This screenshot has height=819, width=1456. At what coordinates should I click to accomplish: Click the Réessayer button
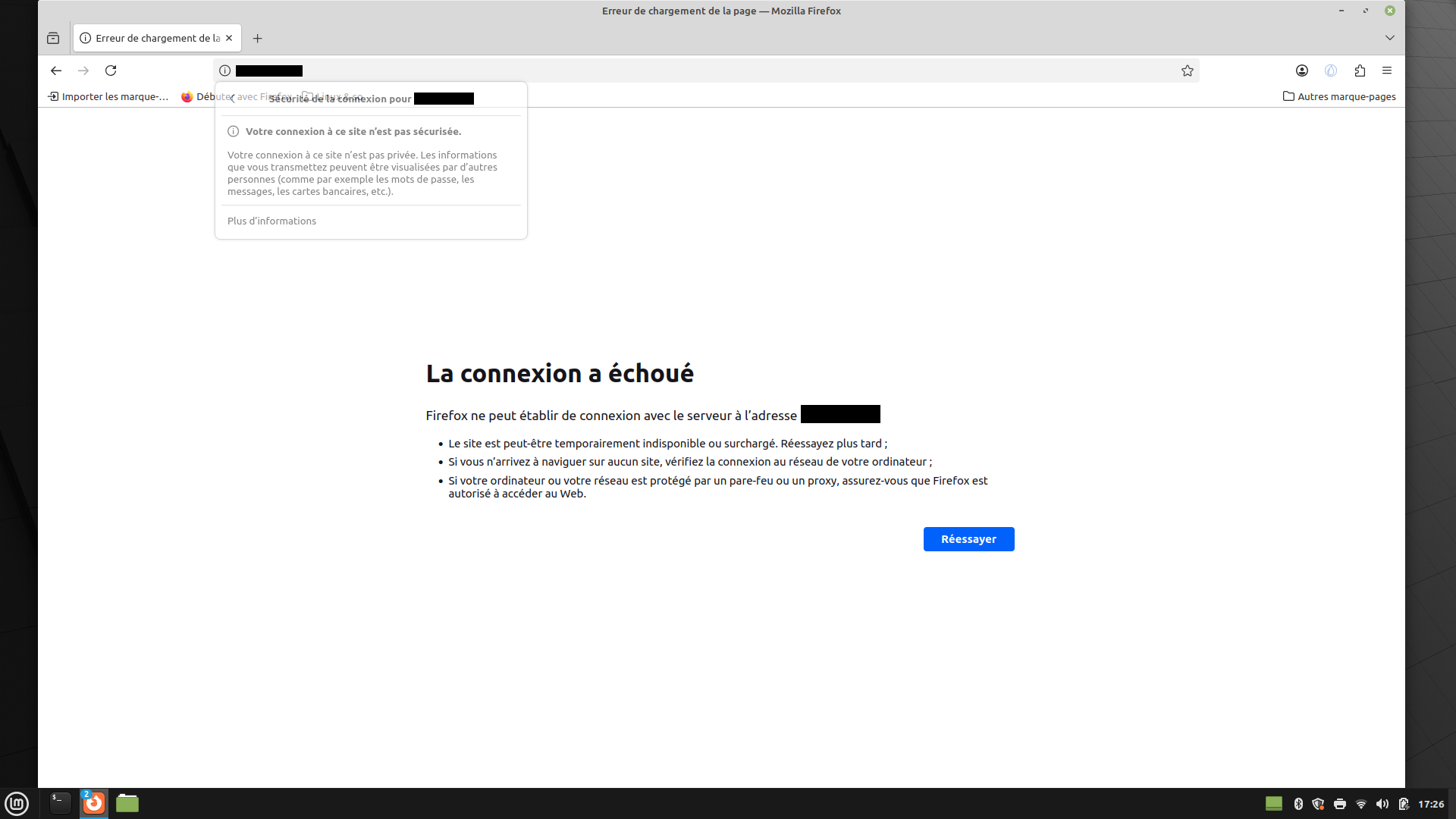pyautogui.click(x=968, y=539)
